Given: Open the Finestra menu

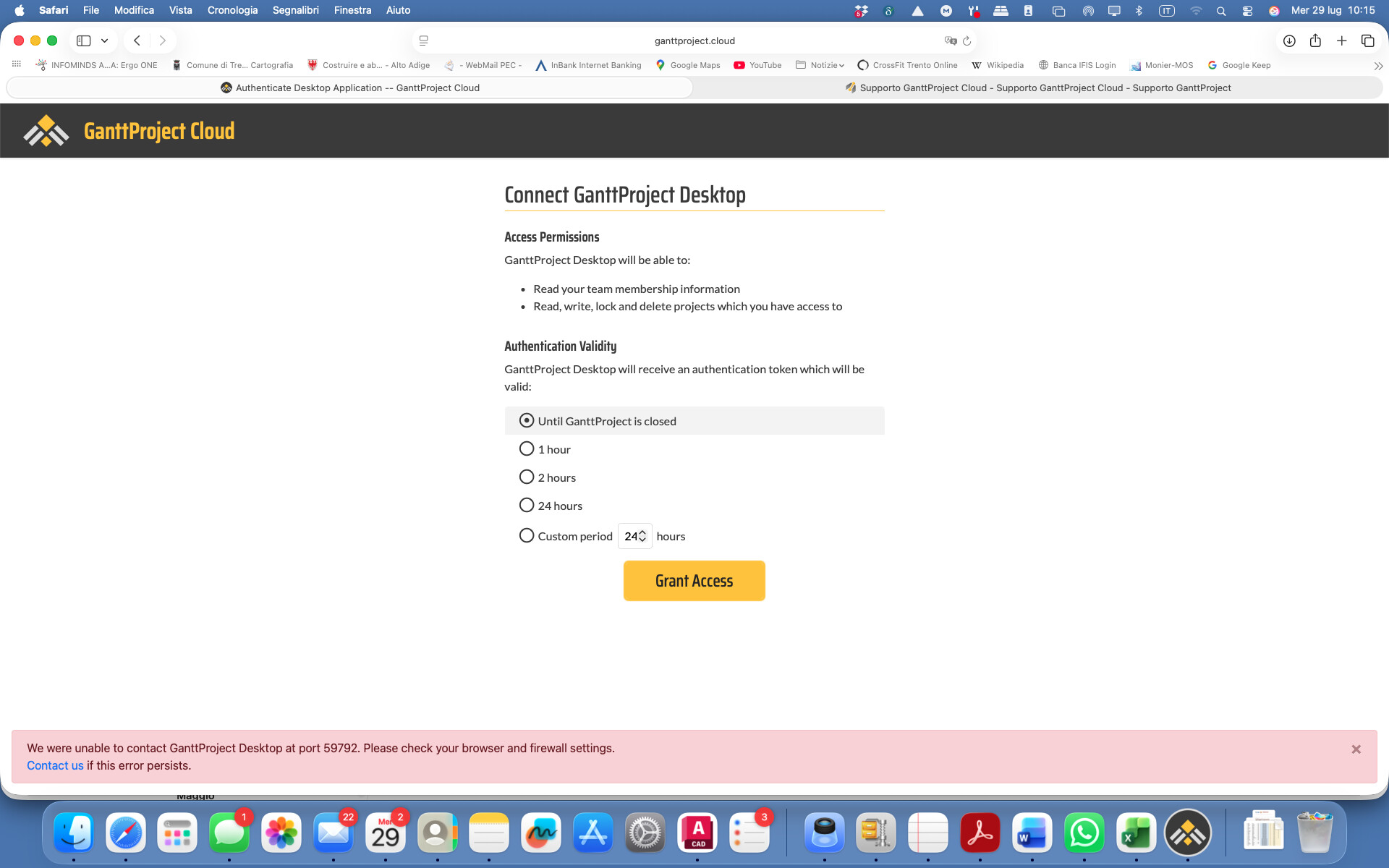Looking at the screenshot, I should (353, 11).
